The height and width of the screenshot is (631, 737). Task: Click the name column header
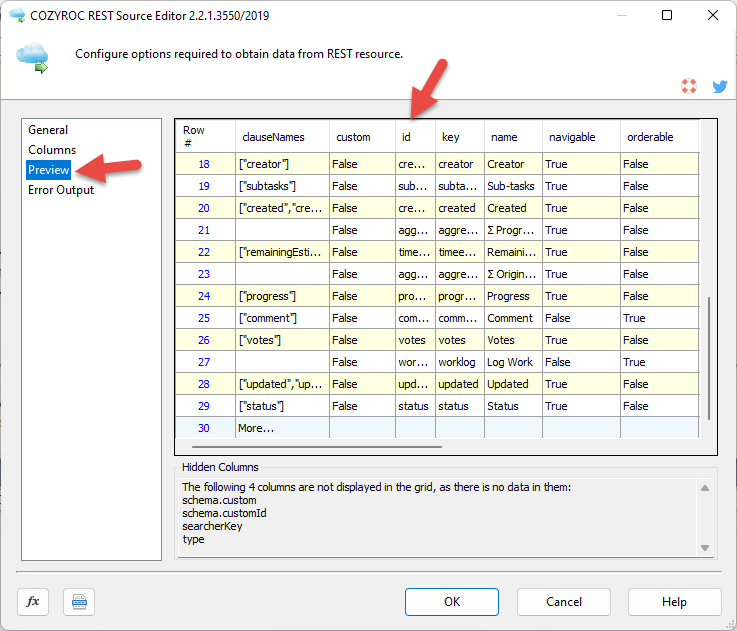tap(513, 137)
